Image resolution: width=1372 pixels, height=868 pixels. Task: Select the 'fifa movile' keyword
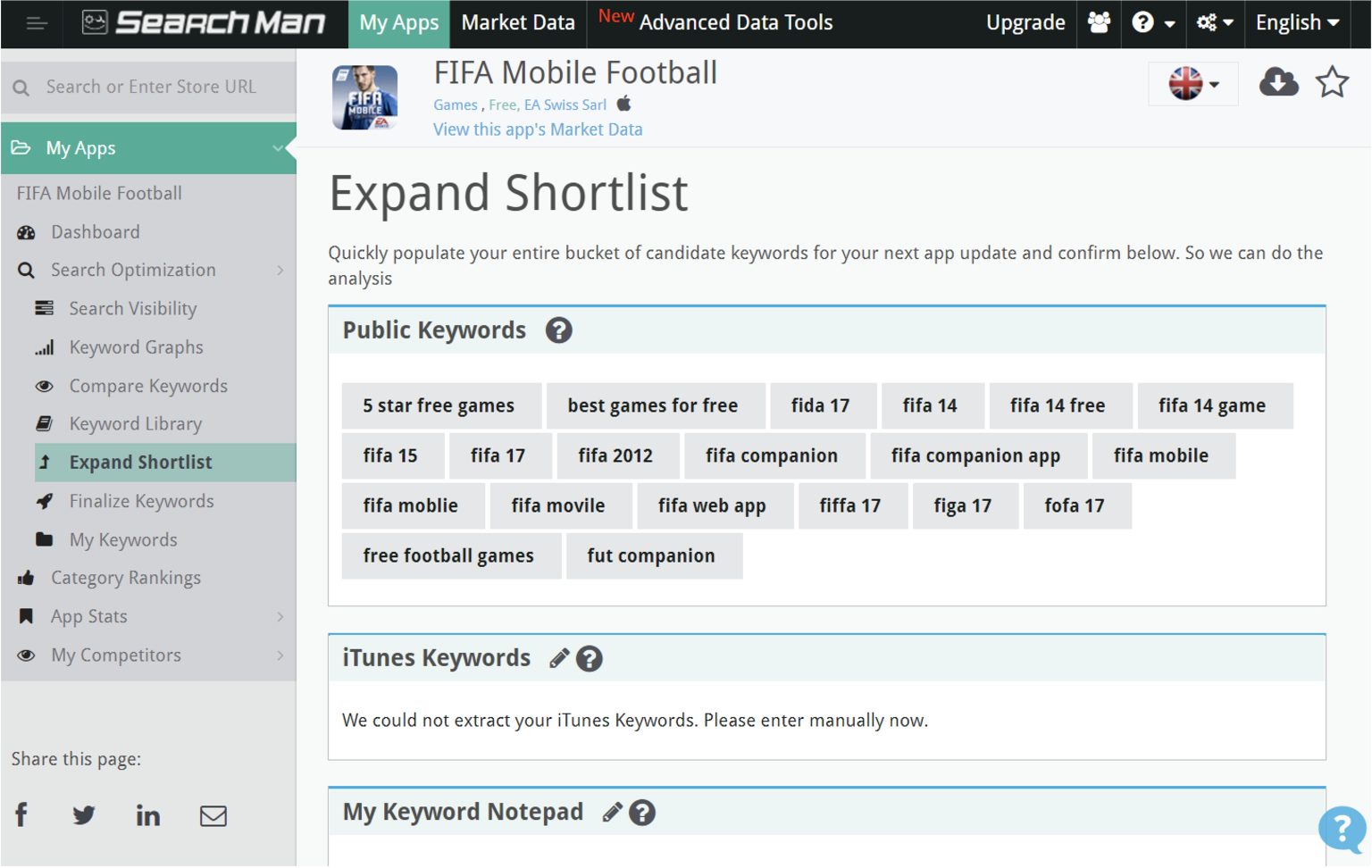click(x=561, y=506)
